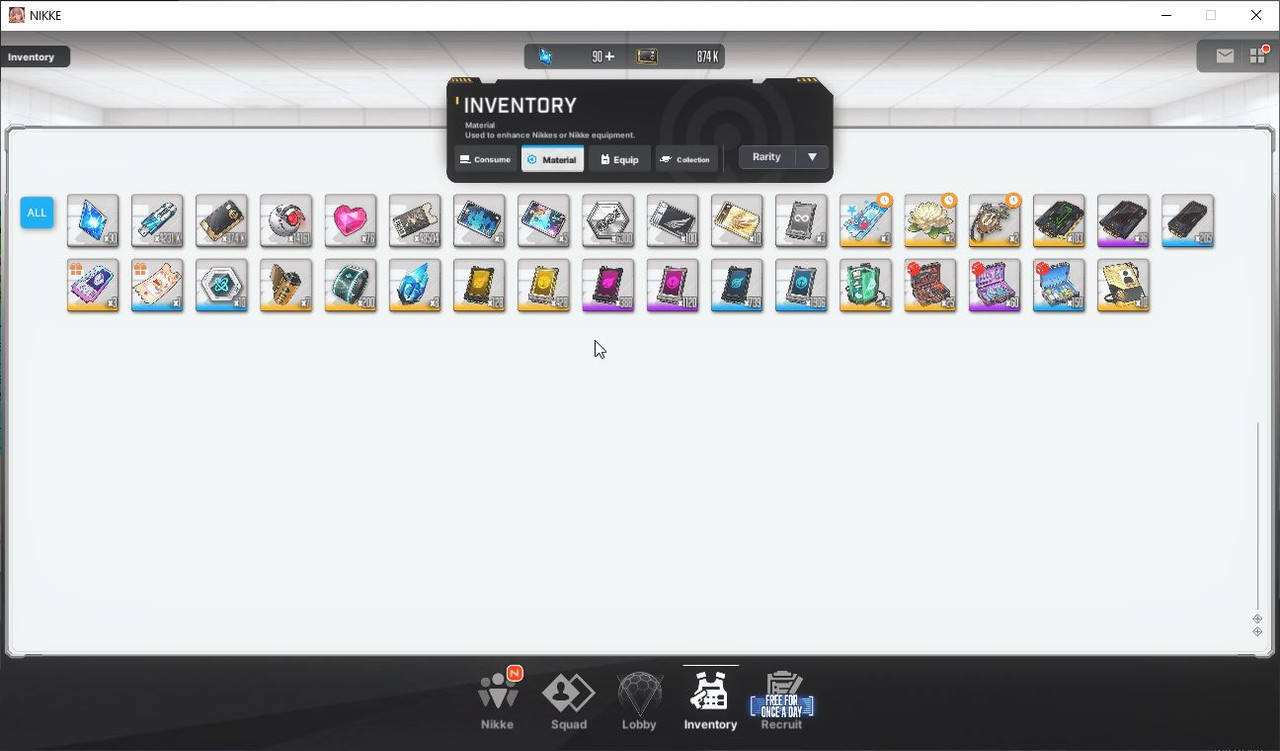Click the credit currency 874K counter
The width and height of the screenshot is (1280, 751).
(679, 57)
